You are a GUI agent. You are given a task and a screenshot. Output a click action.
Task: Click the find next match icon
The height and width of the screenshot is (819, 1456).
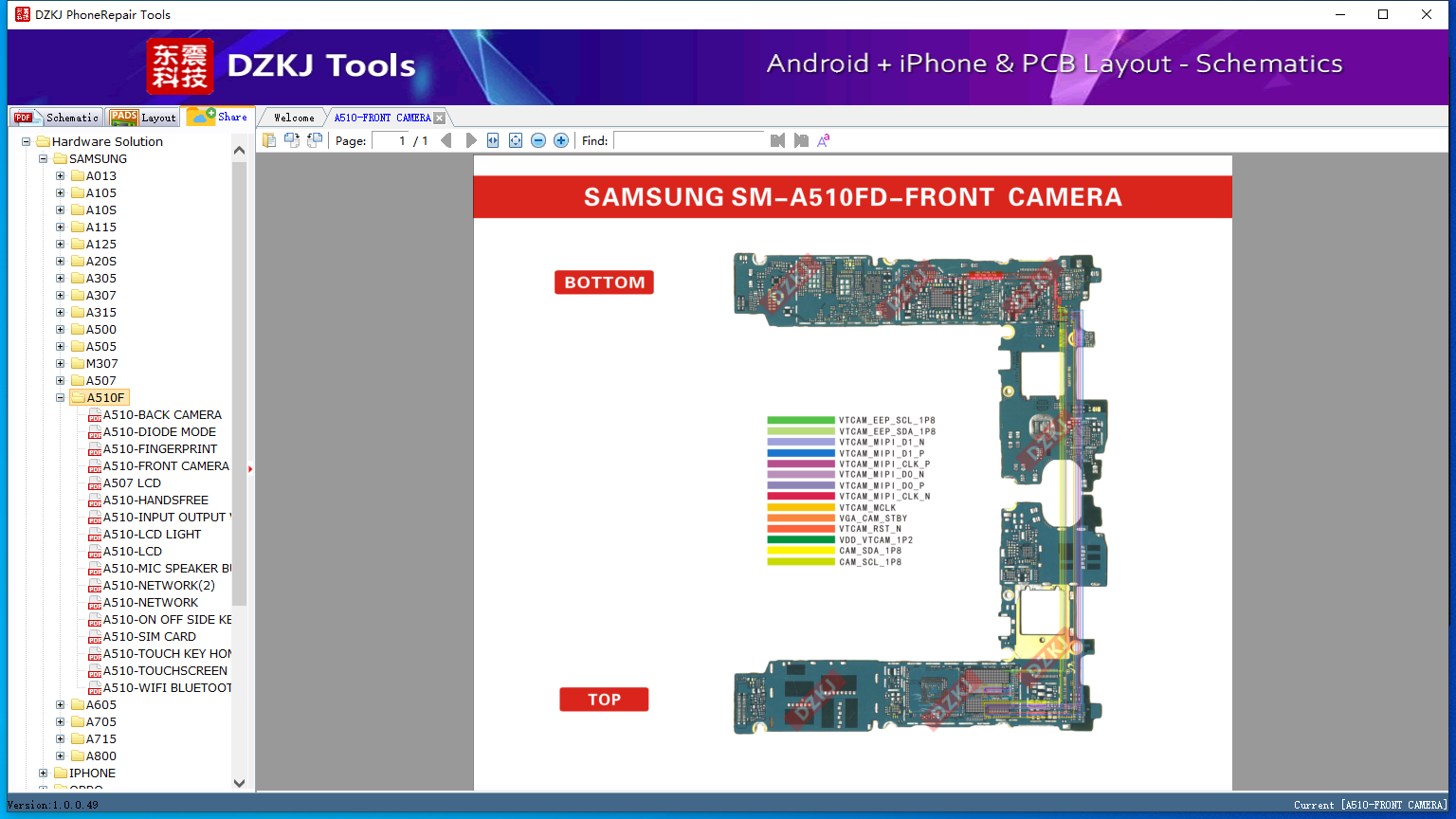(x=801, y=140)
